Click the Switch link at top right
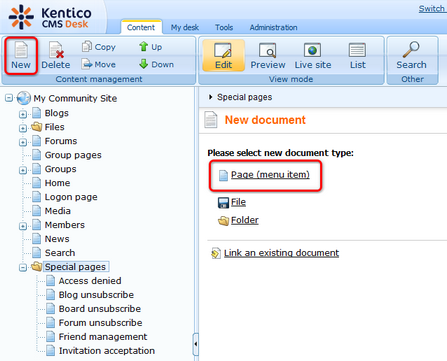Viewport: 447px width, 361px height. (432, 9)
